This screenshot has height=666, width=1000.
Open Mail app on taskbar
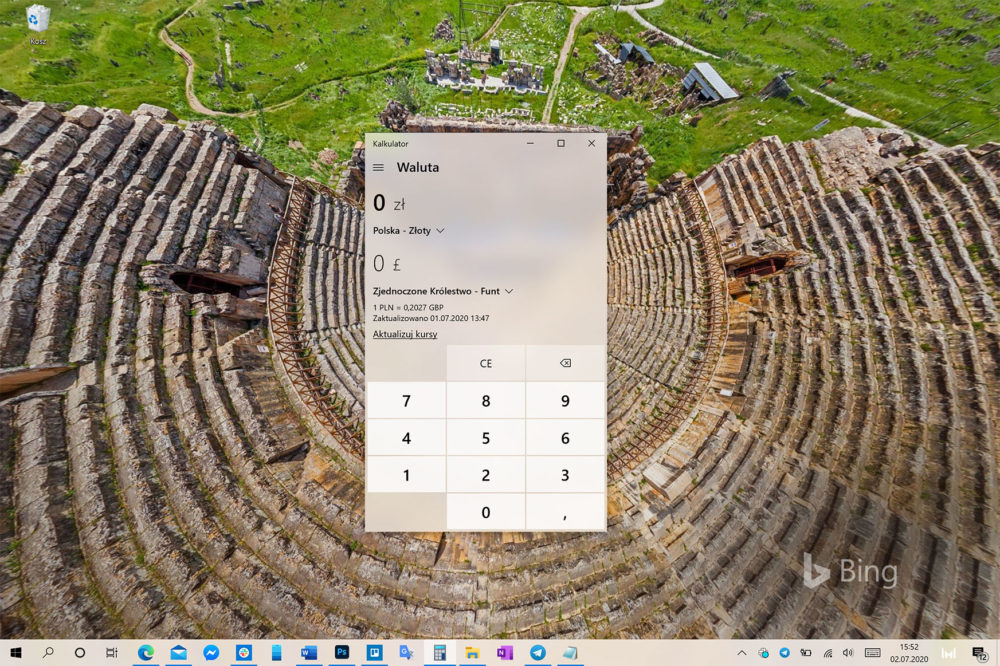(179, 653)
